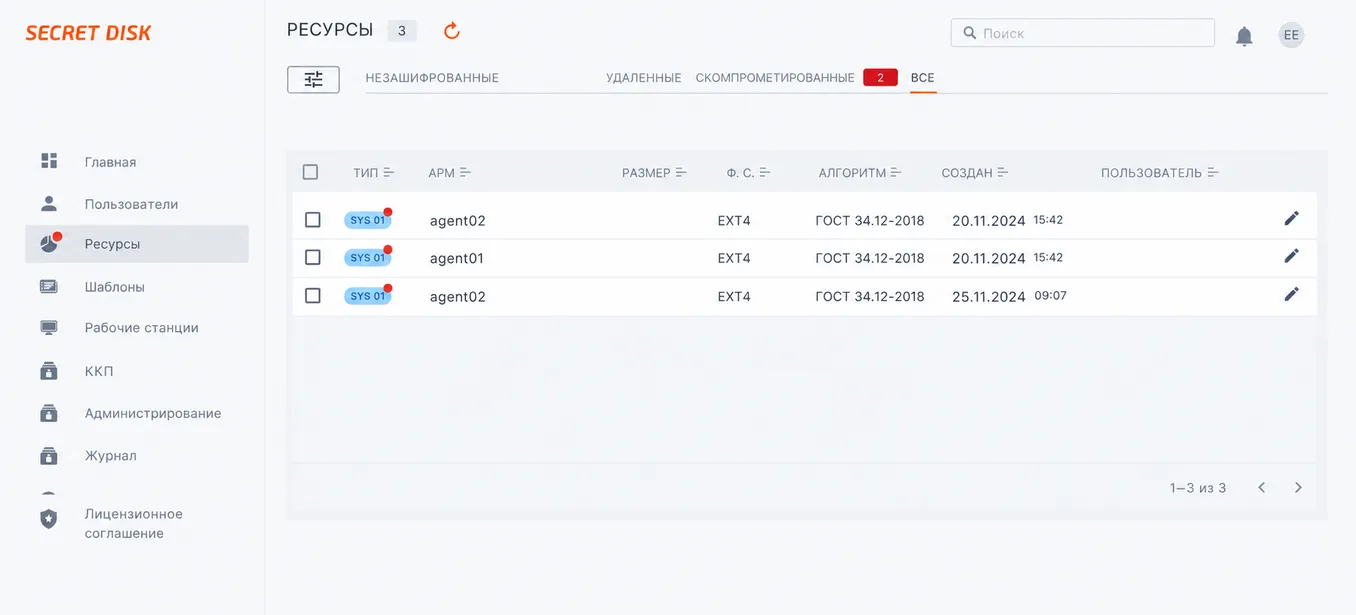Tick the select-all checkbox in table header
The image size is (1356, 615).
(310, 172)
